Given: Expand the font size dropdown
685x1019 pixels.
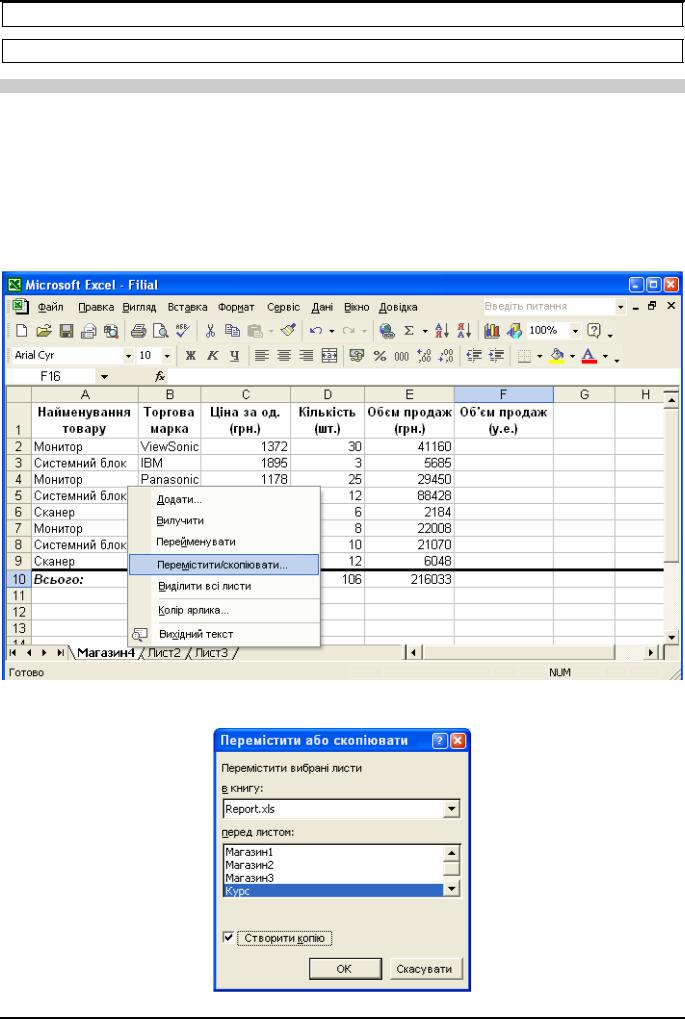Looking at the screenshot, I should (x=167, y=355).
